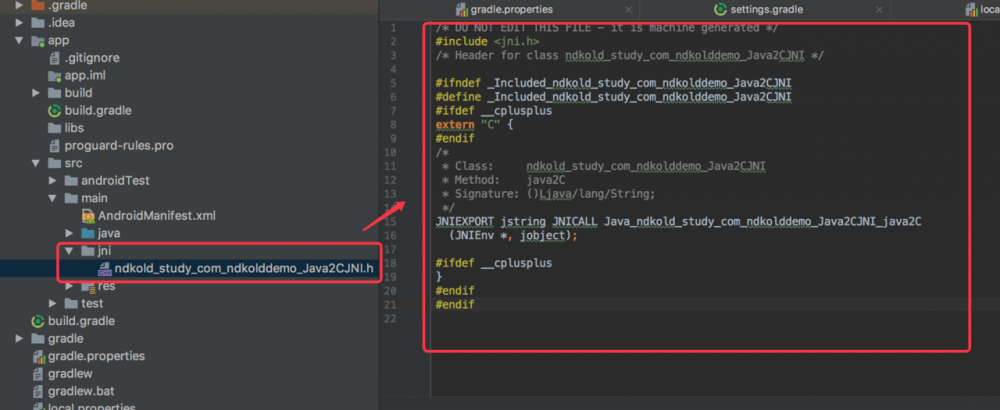
Task: Click the gradle.properties tab icon
Action: (462, 10)
